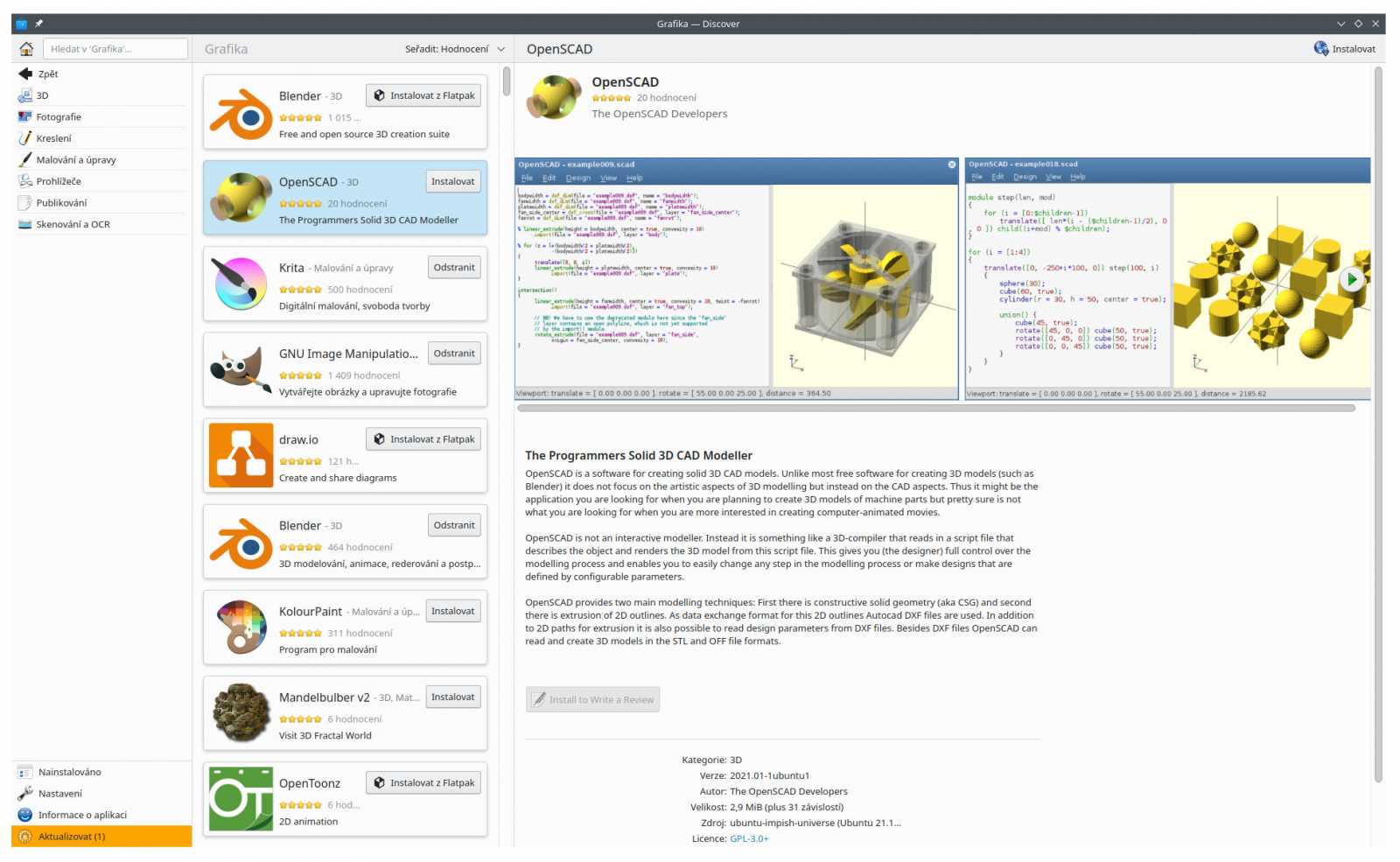Click OpenSCAD's star rating in the details header
The image size is (1400, 862).
click(x=611, y=98)
